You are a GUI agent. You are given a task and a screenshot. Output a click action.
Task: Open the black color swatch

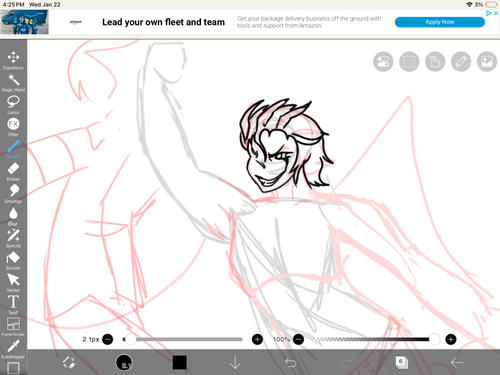[x=180, y=362]
